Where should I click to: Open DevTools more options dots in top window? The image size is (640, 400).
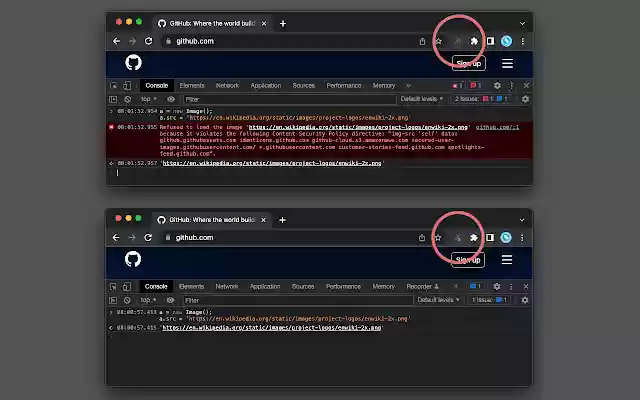tap(511, 85)
